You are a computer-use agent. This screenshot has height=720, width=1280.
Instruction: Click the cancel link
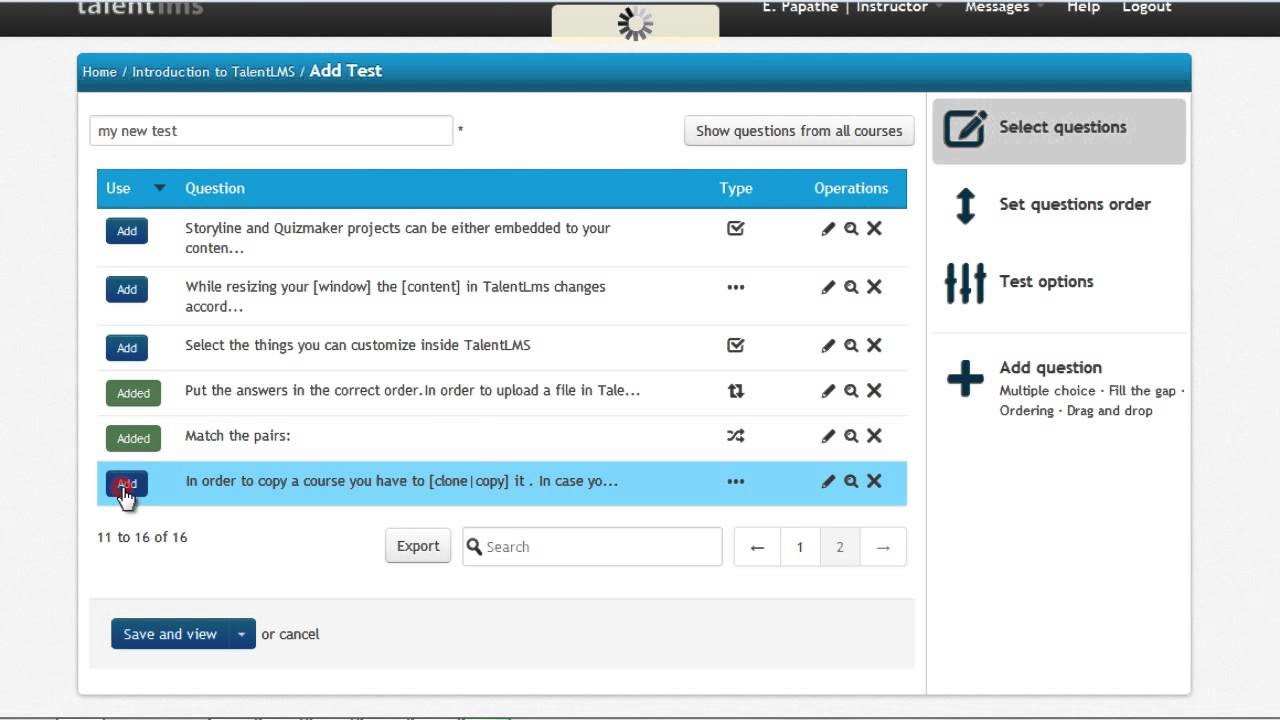300,634
